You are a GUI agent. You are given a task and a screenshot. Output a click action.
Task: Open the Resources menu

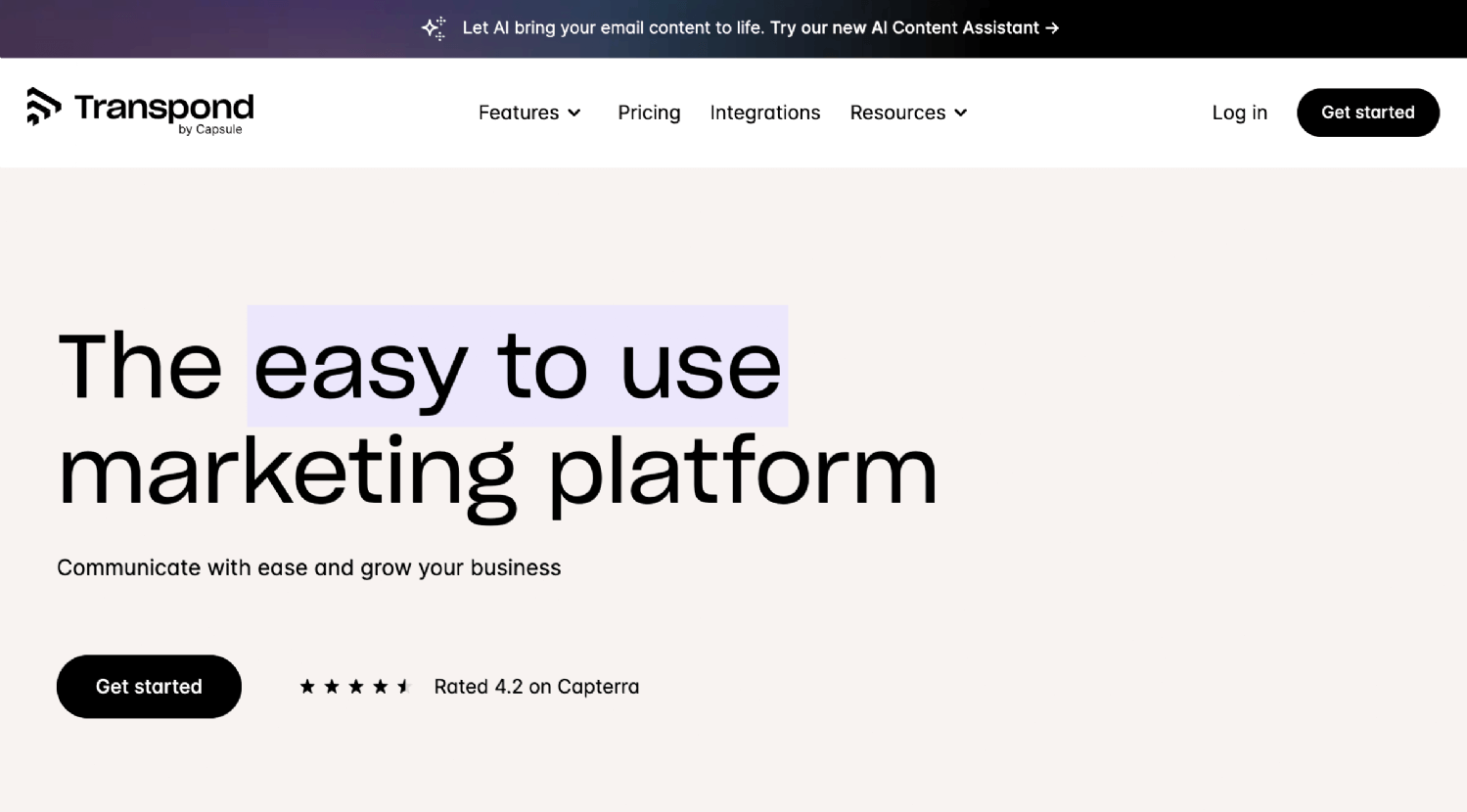point(908,113)
